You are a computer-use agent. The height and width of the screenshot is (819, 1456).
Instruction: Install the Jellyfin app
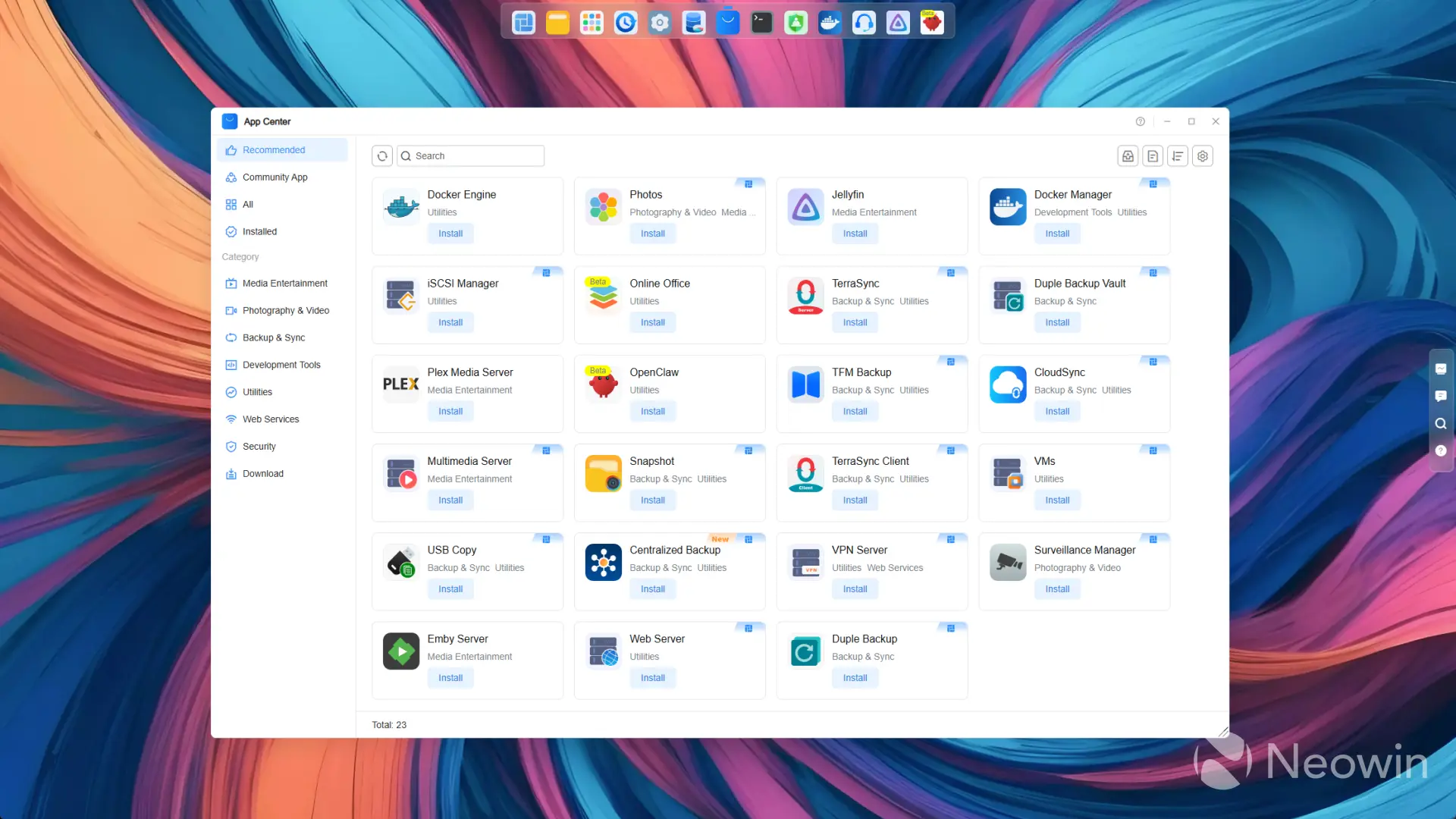[x=855, y=234]
